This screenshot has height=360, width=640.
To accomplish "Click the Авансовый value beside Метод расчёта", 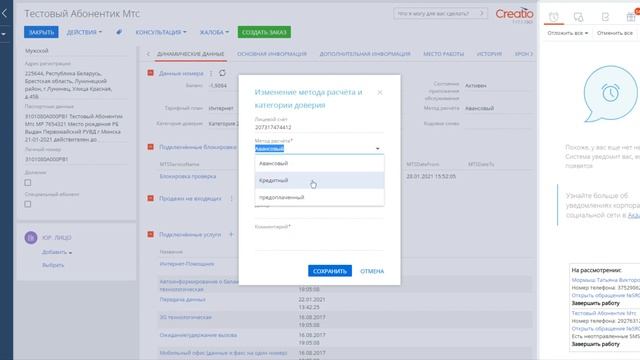I will click(479, 108).
